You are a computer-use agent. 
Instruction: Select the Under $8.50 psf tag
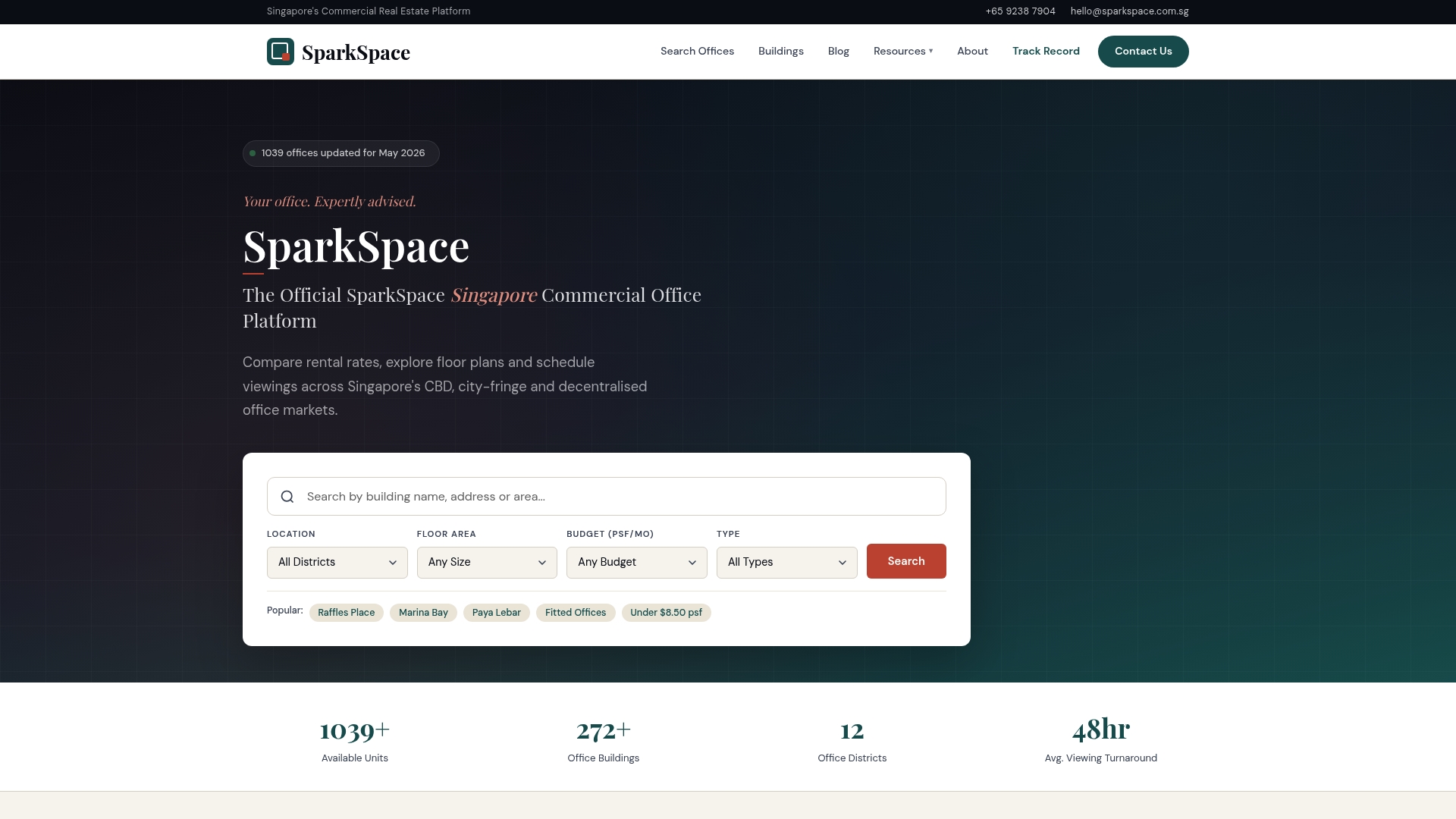point(667,613)
